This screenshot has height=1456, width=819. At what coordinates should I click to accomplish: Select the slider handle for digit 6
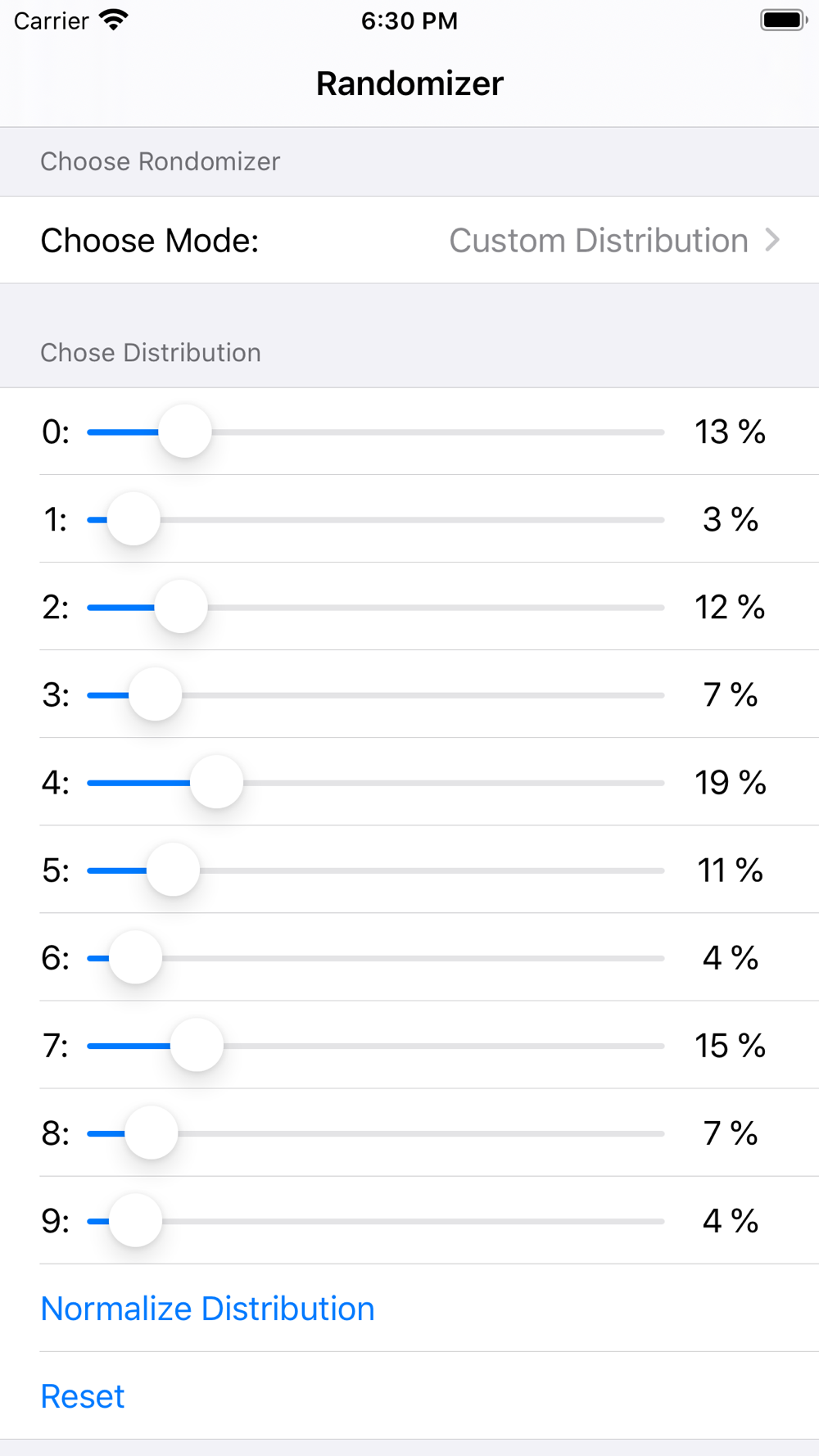tap(136, 957)
